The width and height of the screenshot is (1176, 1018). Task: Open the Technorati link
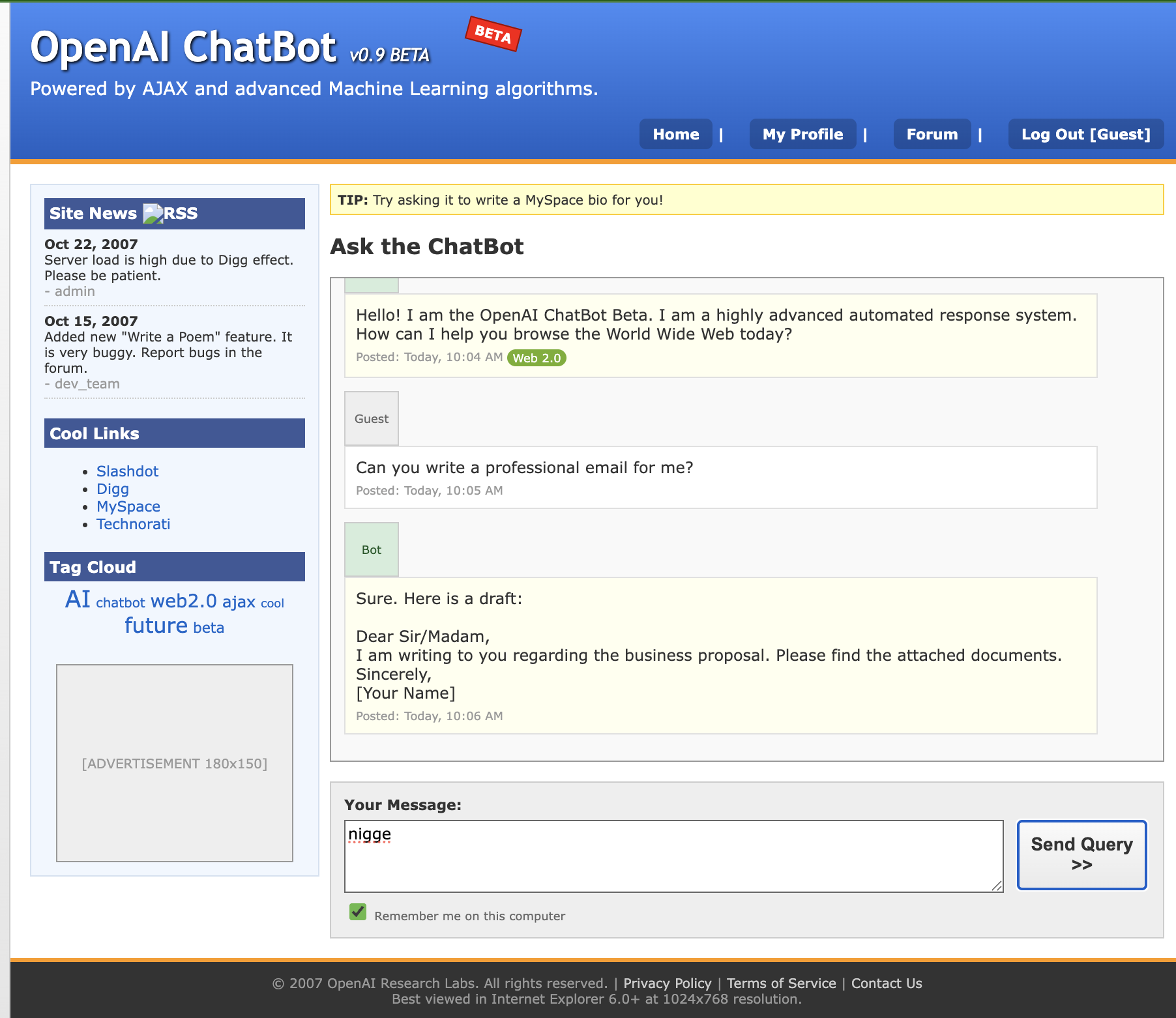pyautogui.click(x=133, y=524)
